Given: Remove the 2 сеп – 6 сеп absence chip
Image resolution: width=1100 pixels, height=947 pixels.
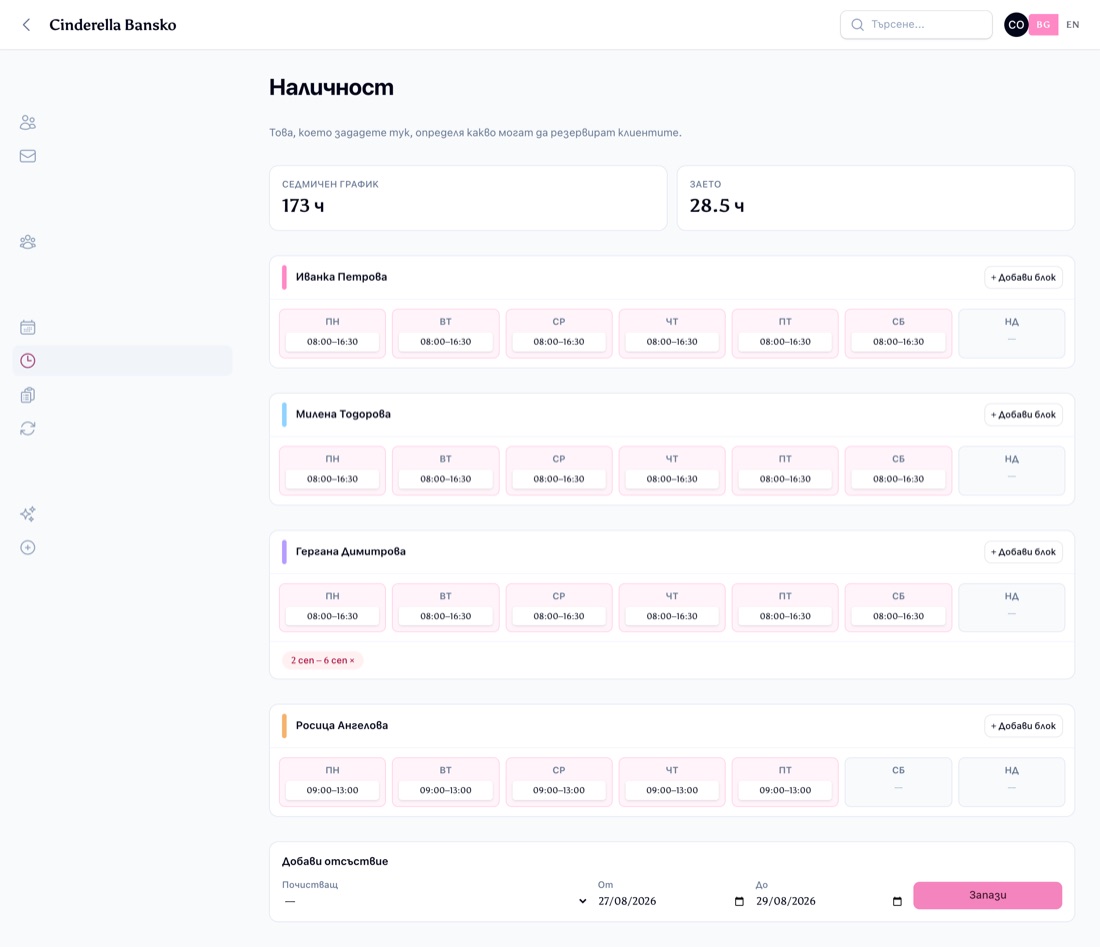Looking at the screenshot, I should (352, 661).
